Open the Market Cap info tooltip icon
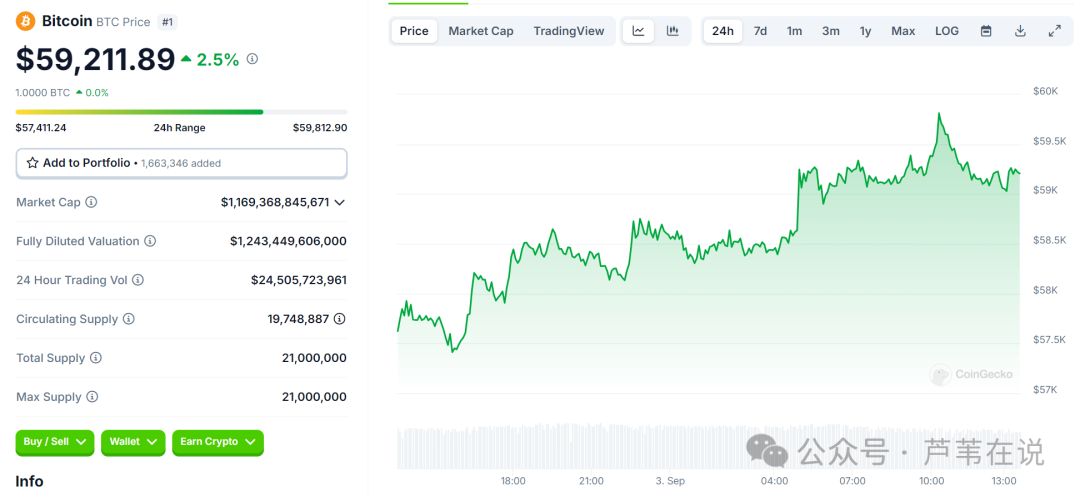 pos(91,203)
